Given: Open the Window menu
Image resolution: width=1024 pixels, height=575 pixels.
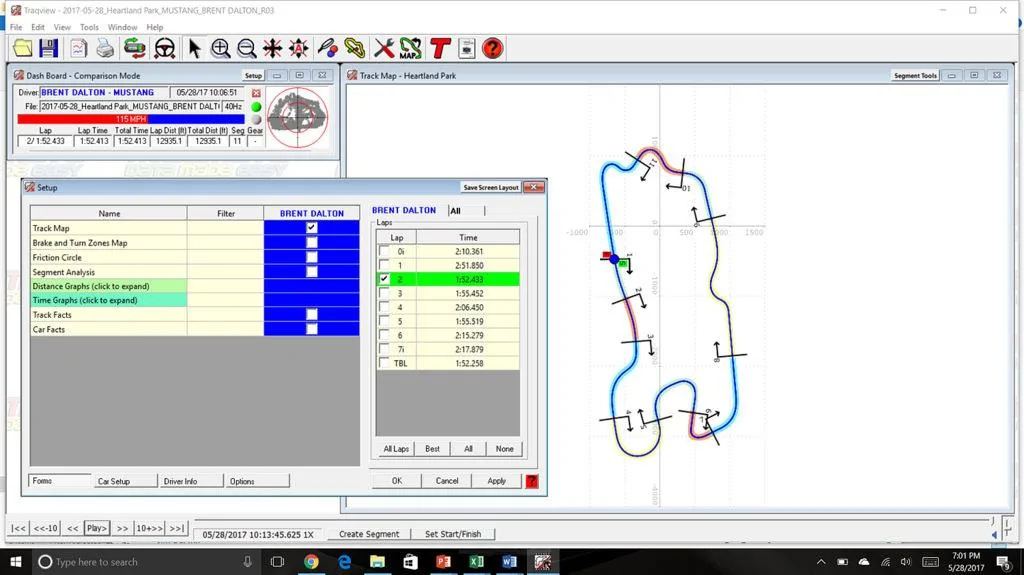Looking at the screenshot, I should point(122,27).
